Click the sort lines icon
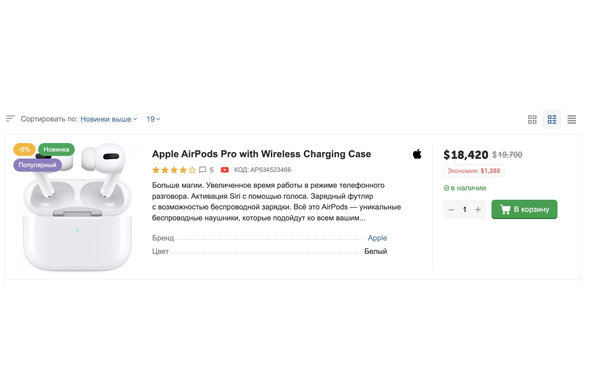The image size is (590, 391). (11, 119)
